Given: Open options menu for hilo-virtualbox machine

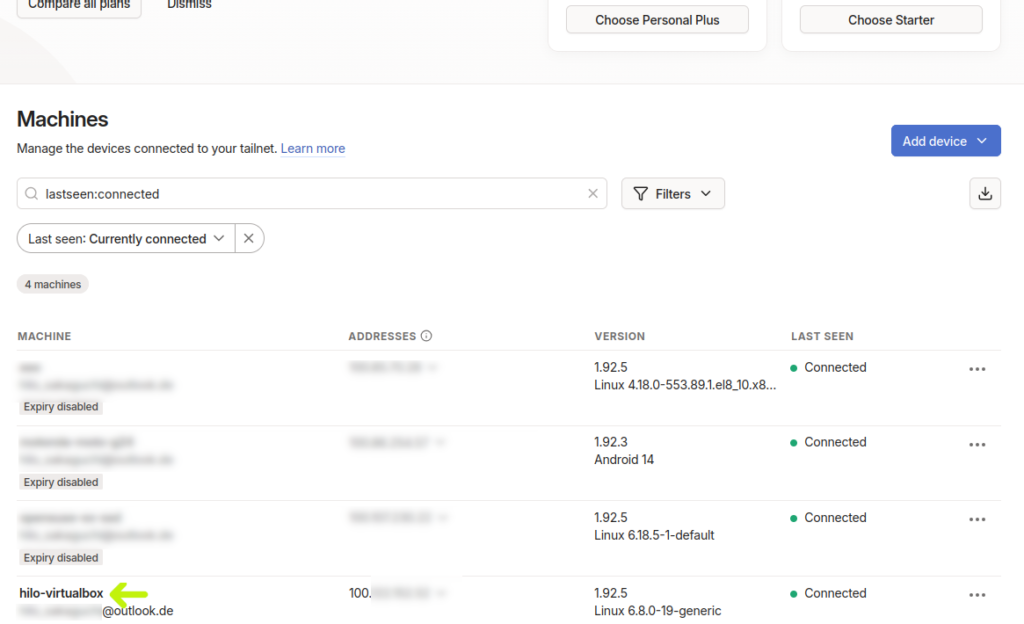Looking at the screenshot, I should point(977,595).
